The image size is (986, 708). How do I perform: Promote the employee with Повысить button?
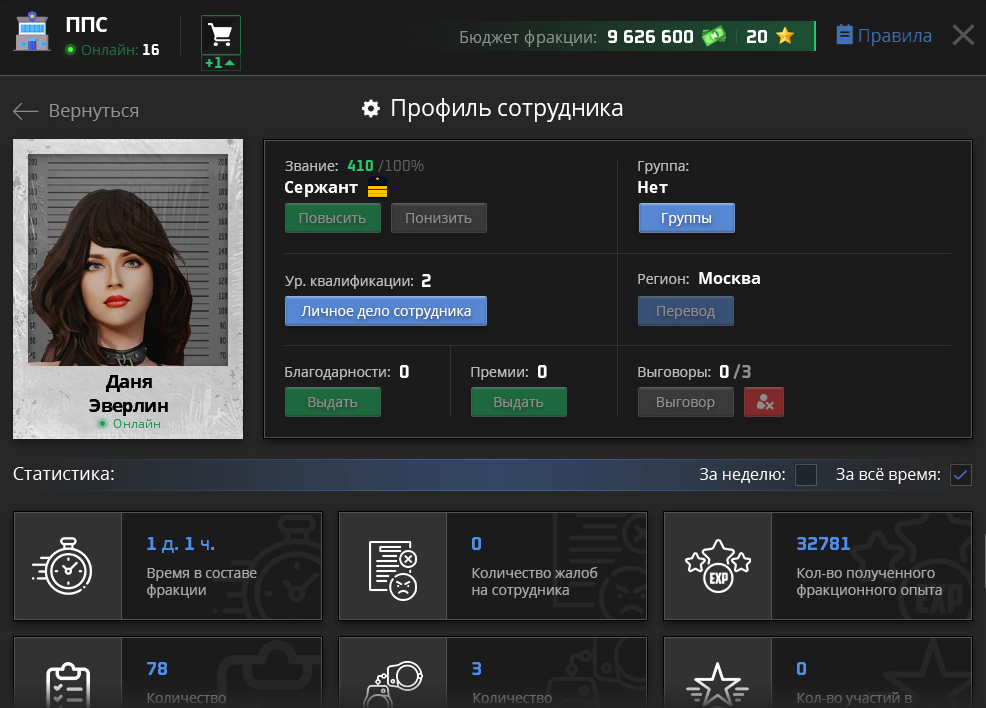(332, 218)
